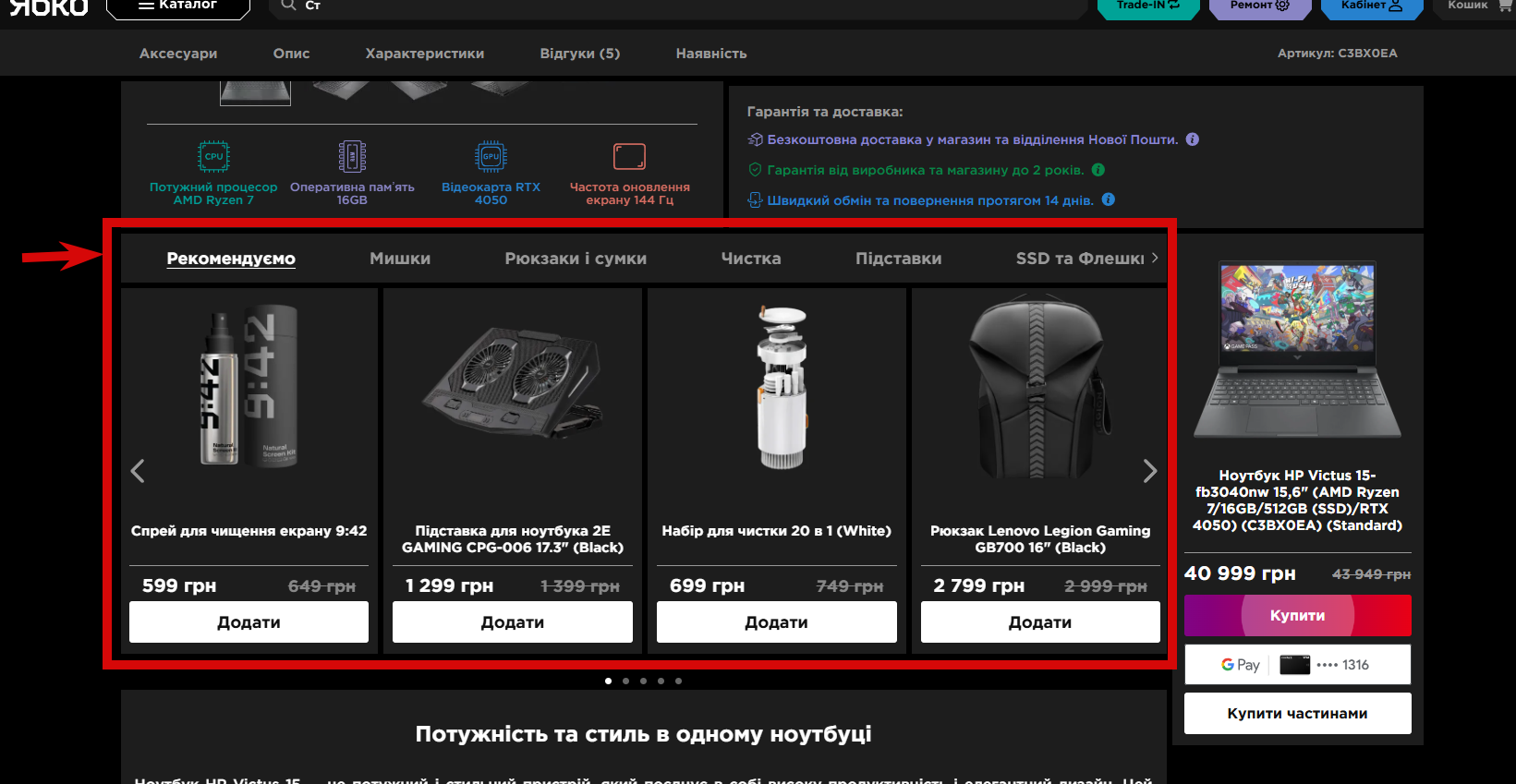Click the fast exchange return icon

coord(755,199)
